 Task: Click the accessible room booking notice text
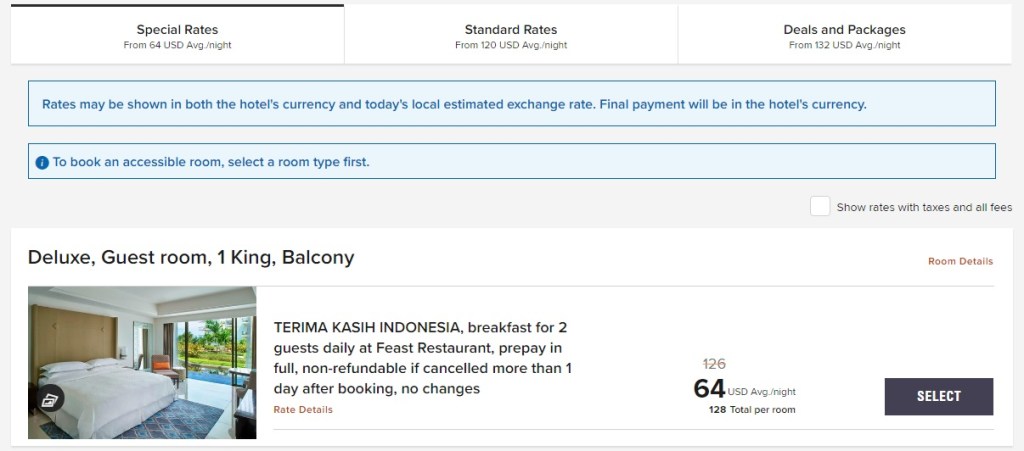(x=211, y=162)
